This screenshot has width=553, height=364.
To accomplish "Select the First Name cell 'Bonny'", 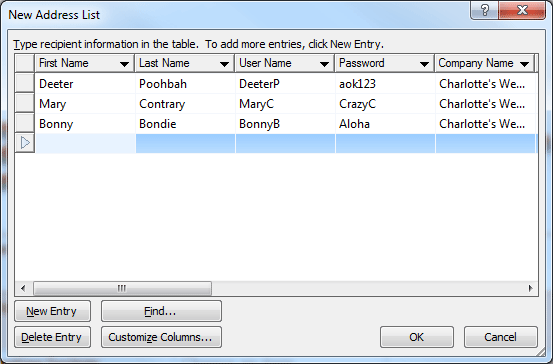I will 85,124.
